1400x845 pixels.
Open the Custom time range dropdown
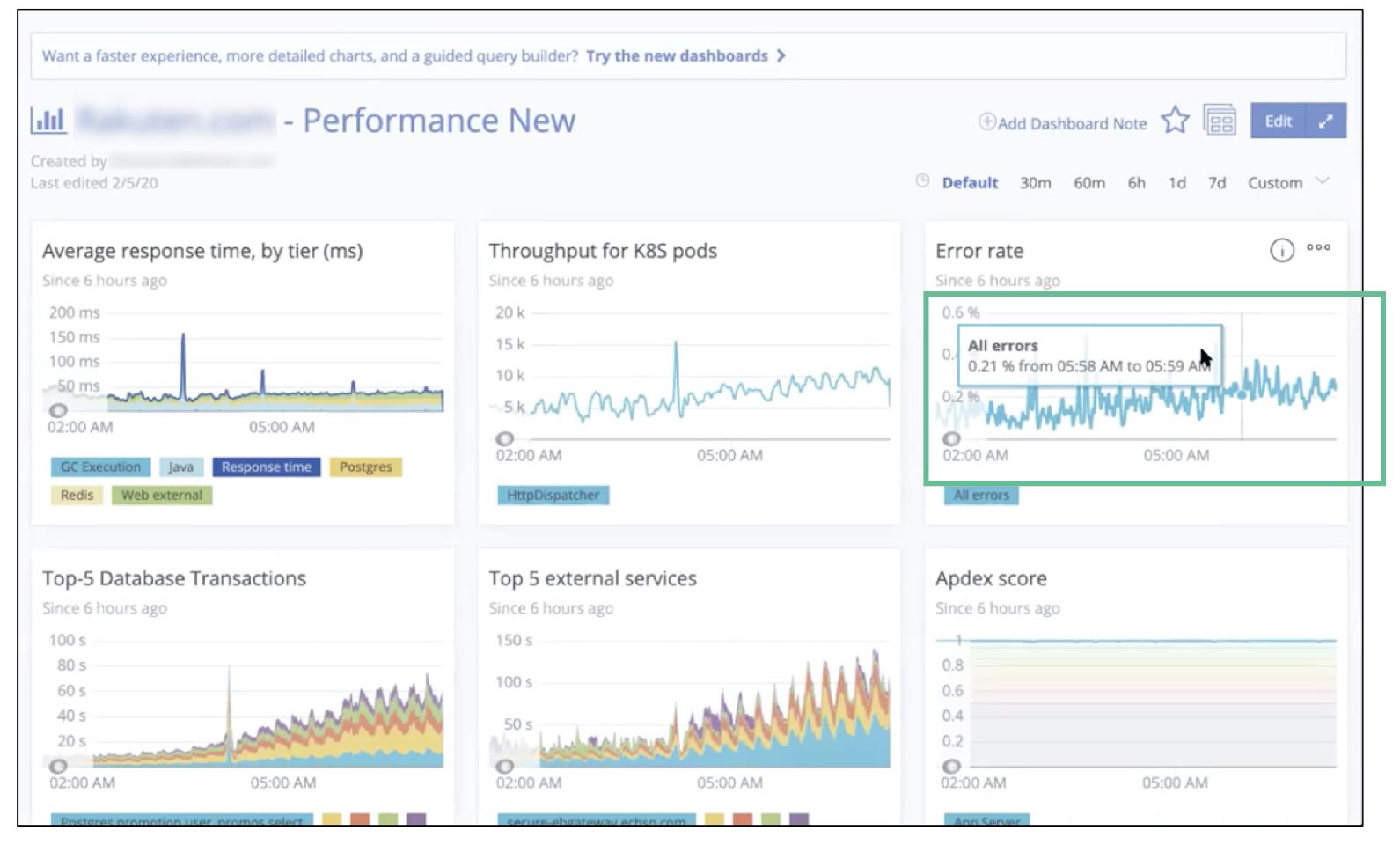(x=1274, y=183)
